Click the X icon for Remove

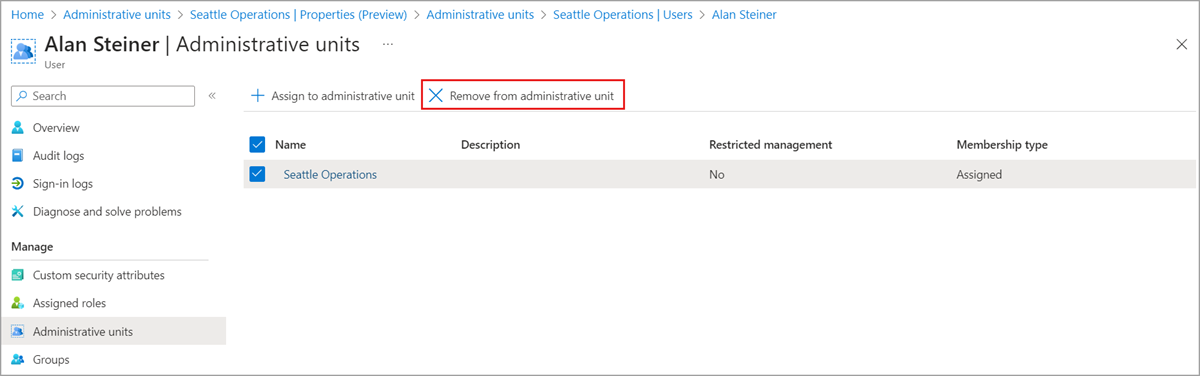point(435,96)
